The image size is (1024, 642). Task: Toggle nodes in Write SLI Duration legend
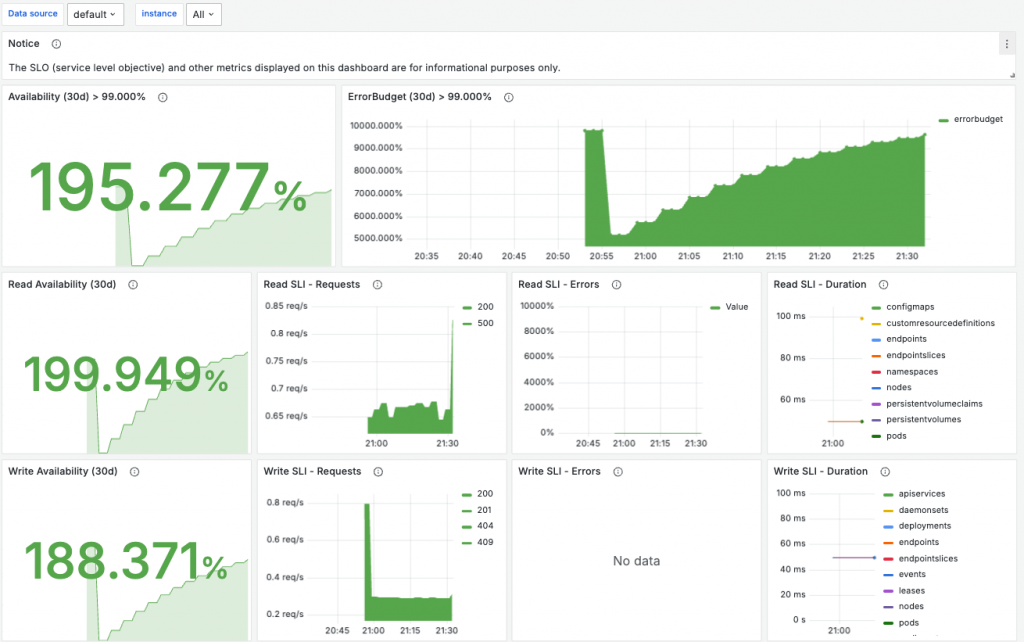click(911, 606)
